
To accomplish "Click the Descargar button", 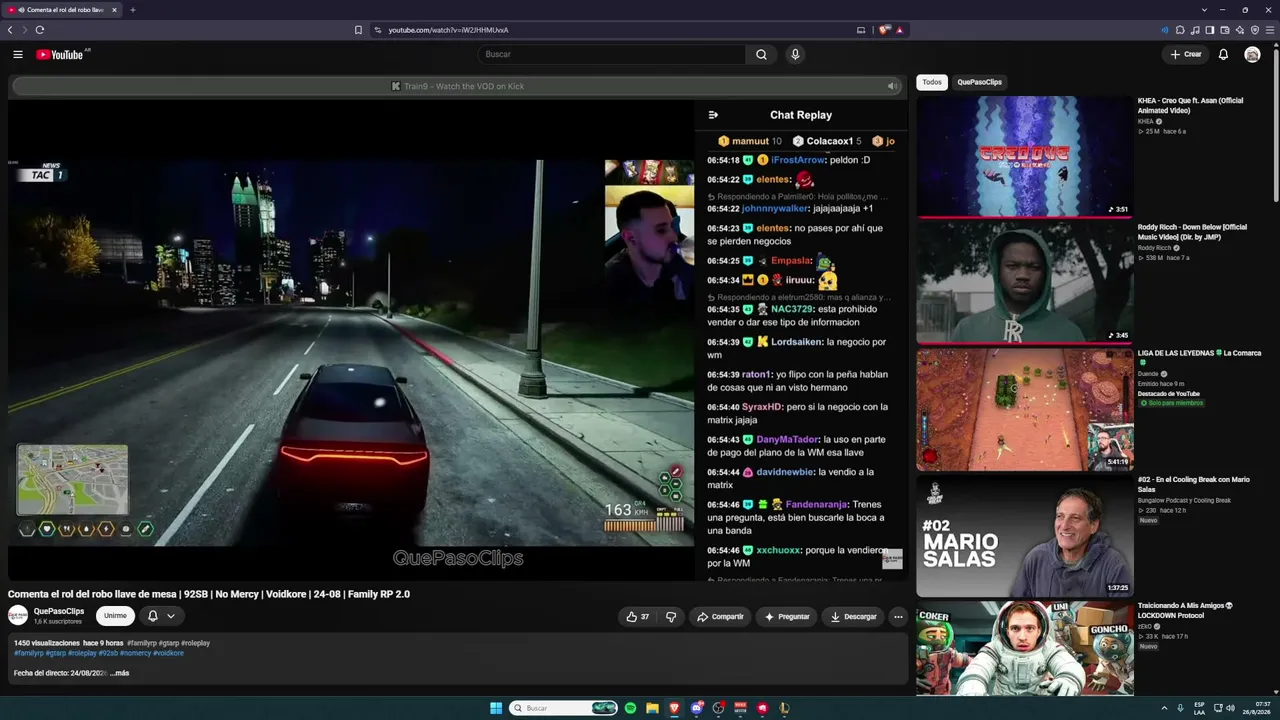I will [853, 617].
